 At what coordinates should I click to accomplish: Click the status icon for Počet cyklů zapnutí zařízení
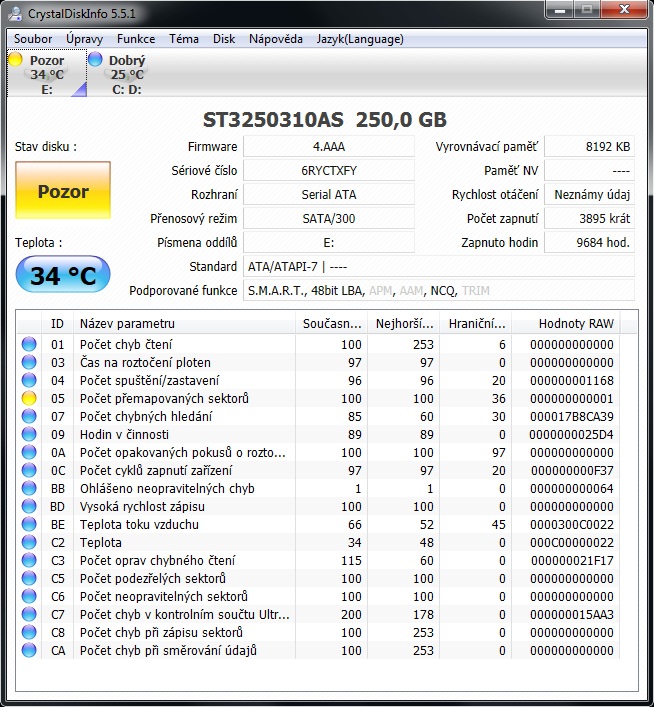(x=29, y=471)
